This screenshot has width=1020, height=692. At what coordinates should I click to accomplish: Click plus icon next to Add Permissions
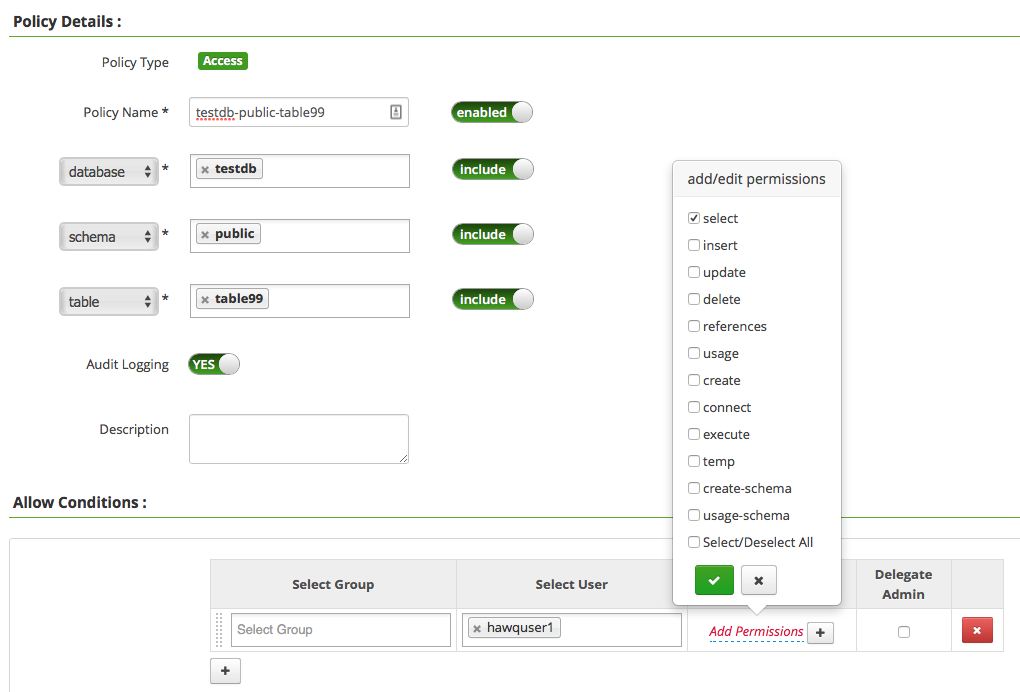[x=820, y=632]
